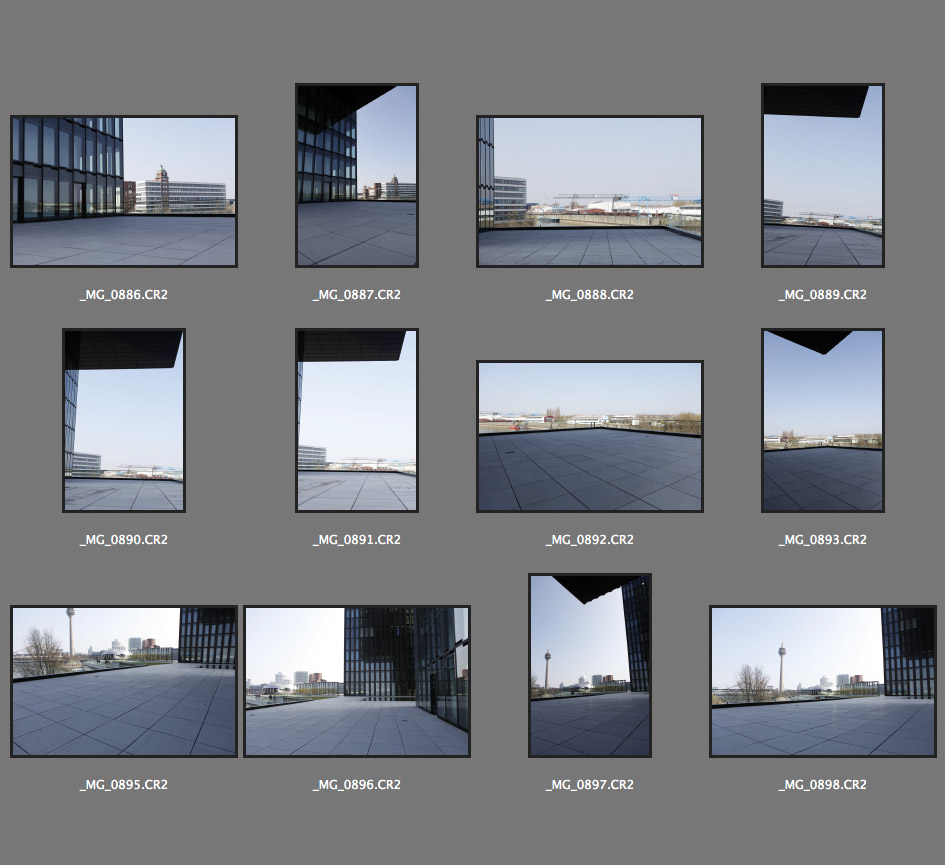Select the _MG_0897.CR2 portrait tower photo
Viewport: 945px width, 865px height.
(590, 665)
